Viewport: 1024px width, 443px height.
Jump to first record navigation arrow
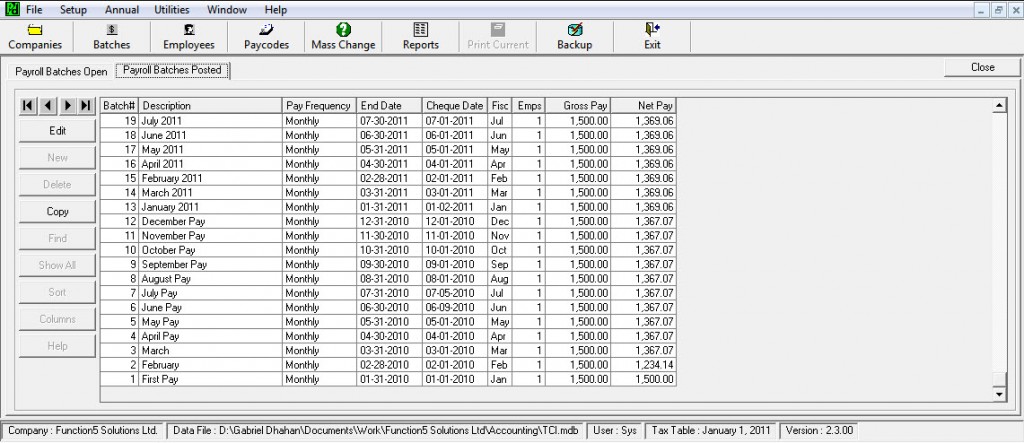pyautogui.click(x=28, y=105)
